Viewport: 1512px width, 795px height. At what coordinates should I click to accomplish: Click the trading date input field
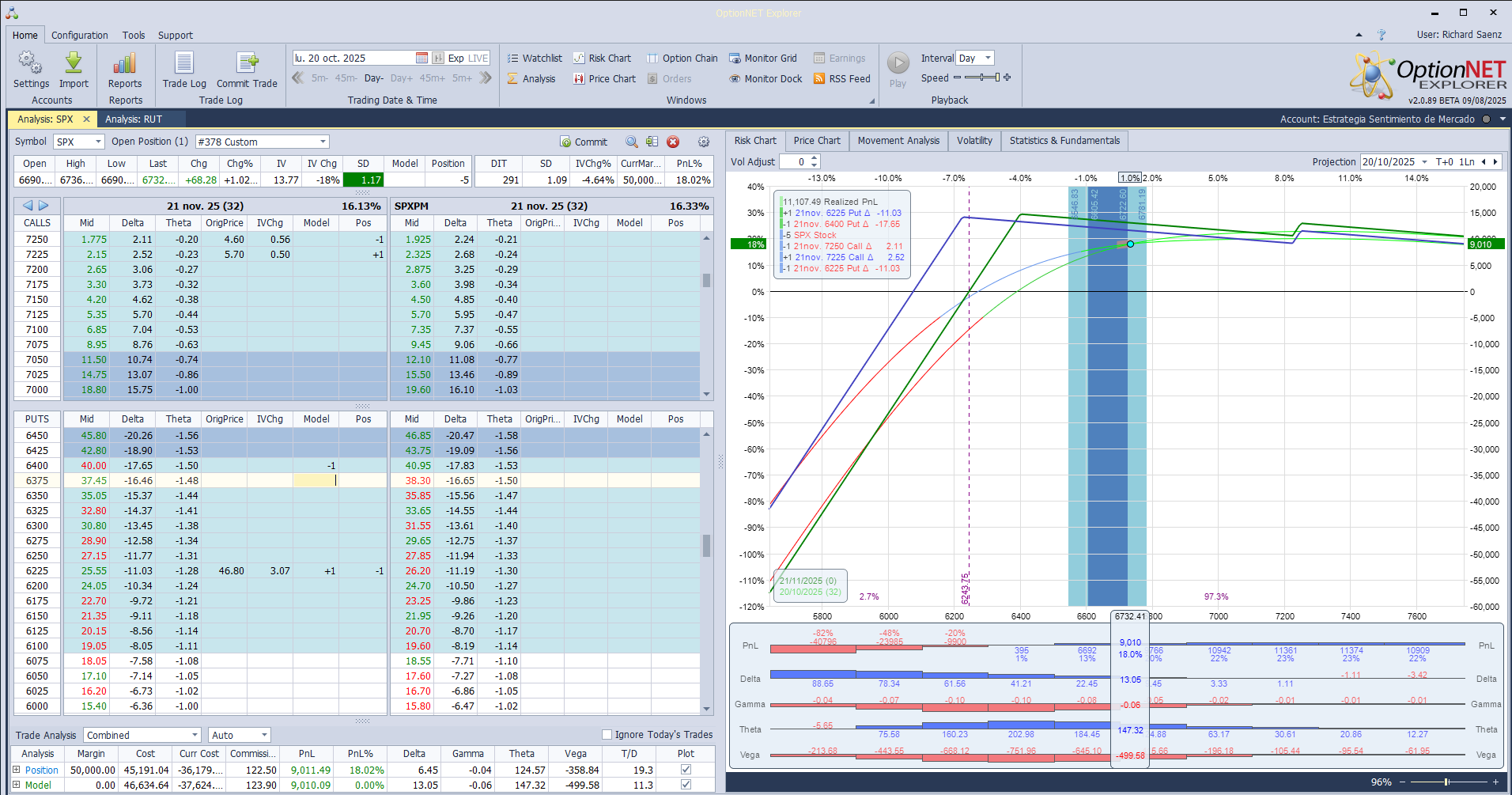tap(353, 58)
